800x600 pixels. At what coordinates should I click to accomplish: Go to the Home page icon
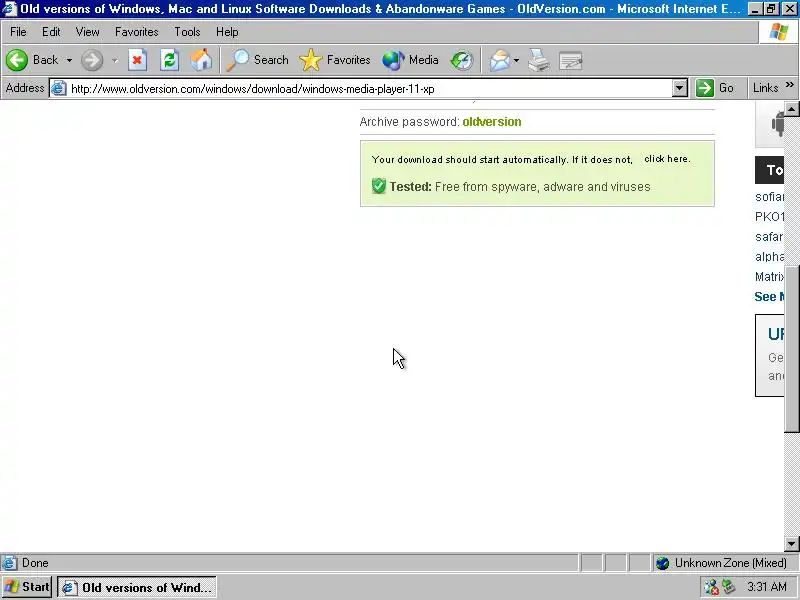pos(201,60)
